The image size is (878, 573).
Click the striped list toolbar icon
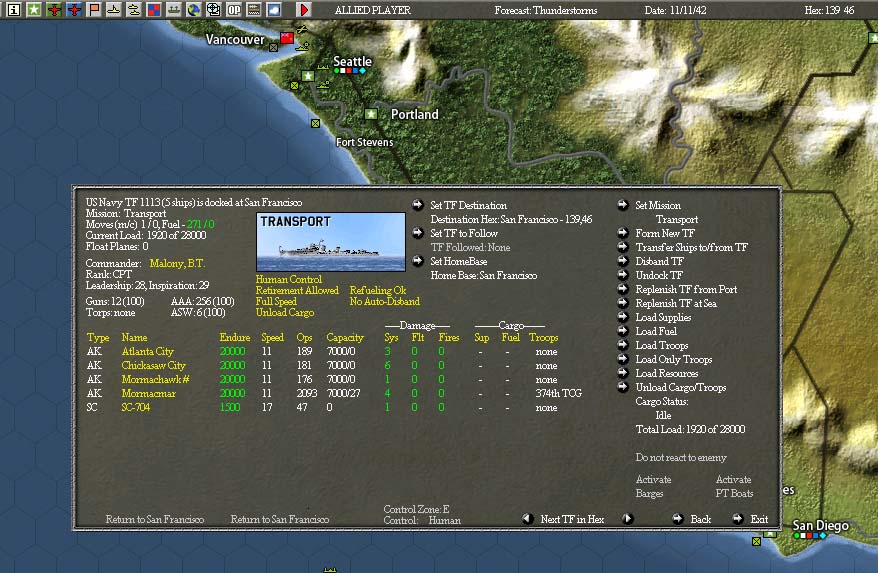click(254, 10)
